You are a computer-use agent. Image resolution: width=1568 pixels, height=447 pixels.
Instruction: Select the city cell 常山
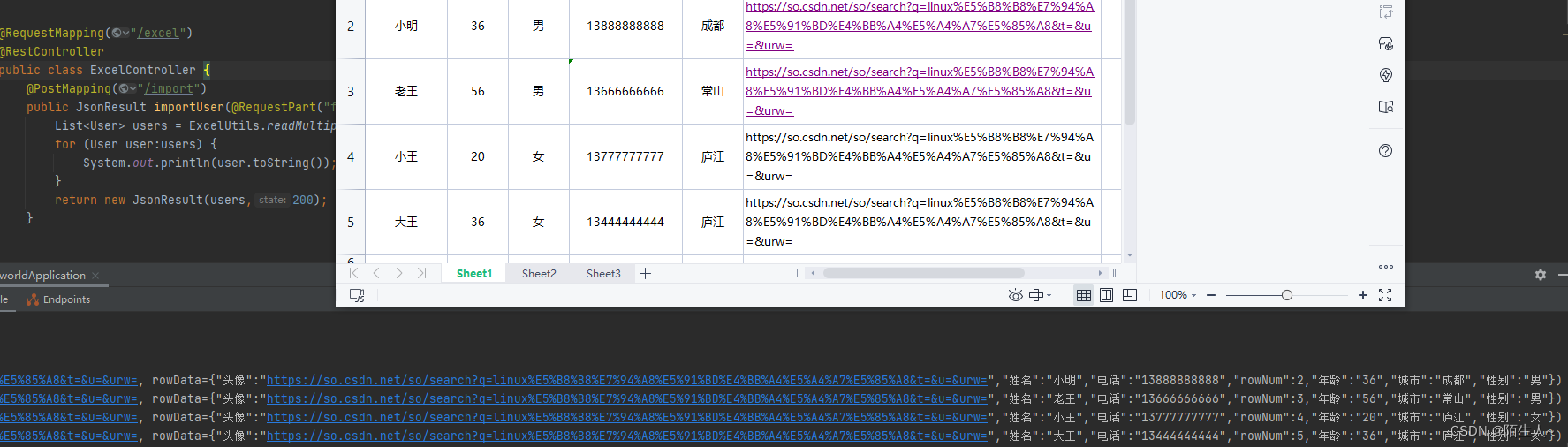pos(713,92)
